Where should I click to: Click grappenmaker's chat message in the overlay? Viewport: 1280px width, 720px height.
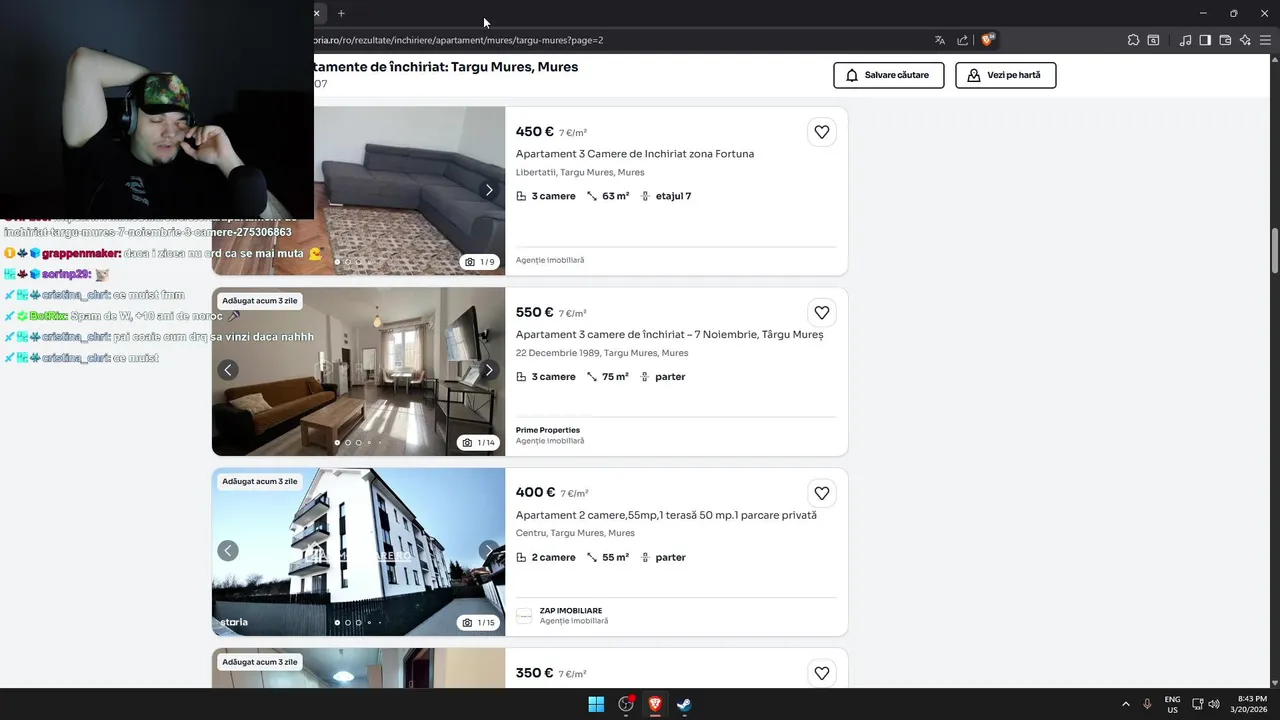163,254
